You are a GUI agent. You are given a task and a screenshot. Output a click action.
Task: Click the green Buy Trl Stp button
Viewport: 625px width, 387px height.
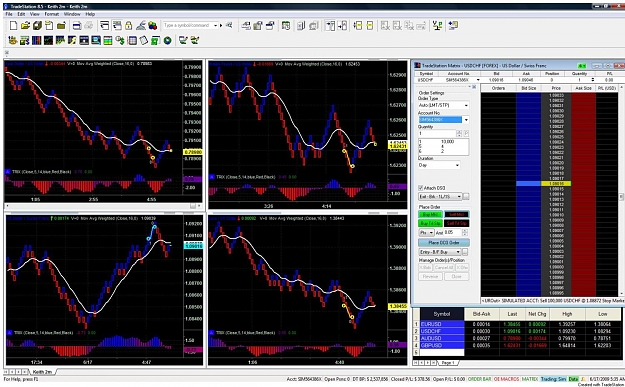click(430, 223)
